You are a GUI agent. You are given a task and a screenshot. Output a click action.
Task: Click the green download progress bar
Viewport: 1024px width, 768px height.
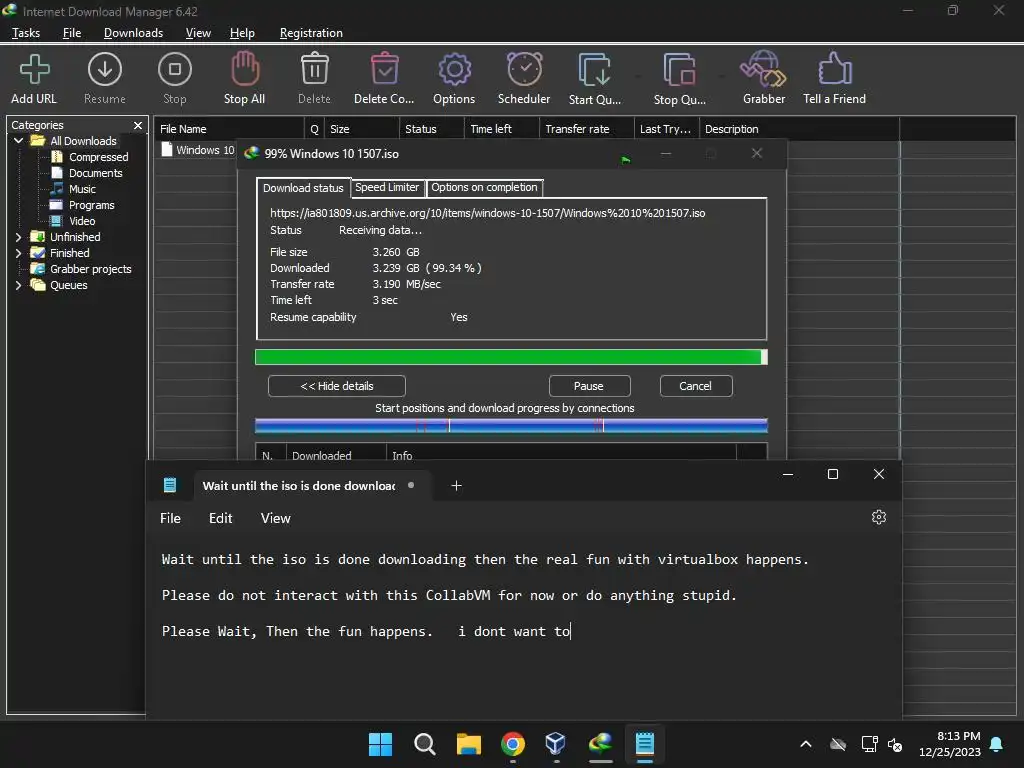coord(511,357)
